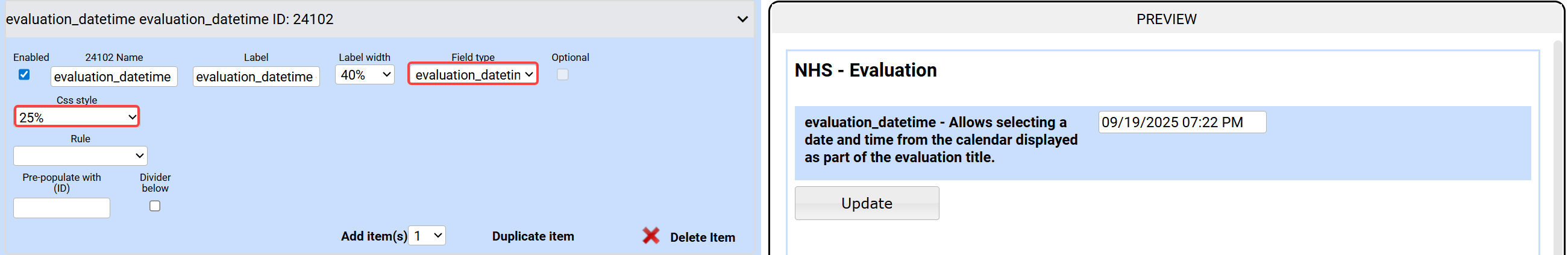Open the Label width dropdown
Viewport: 1568px width, 255px height.
[365, 75]
